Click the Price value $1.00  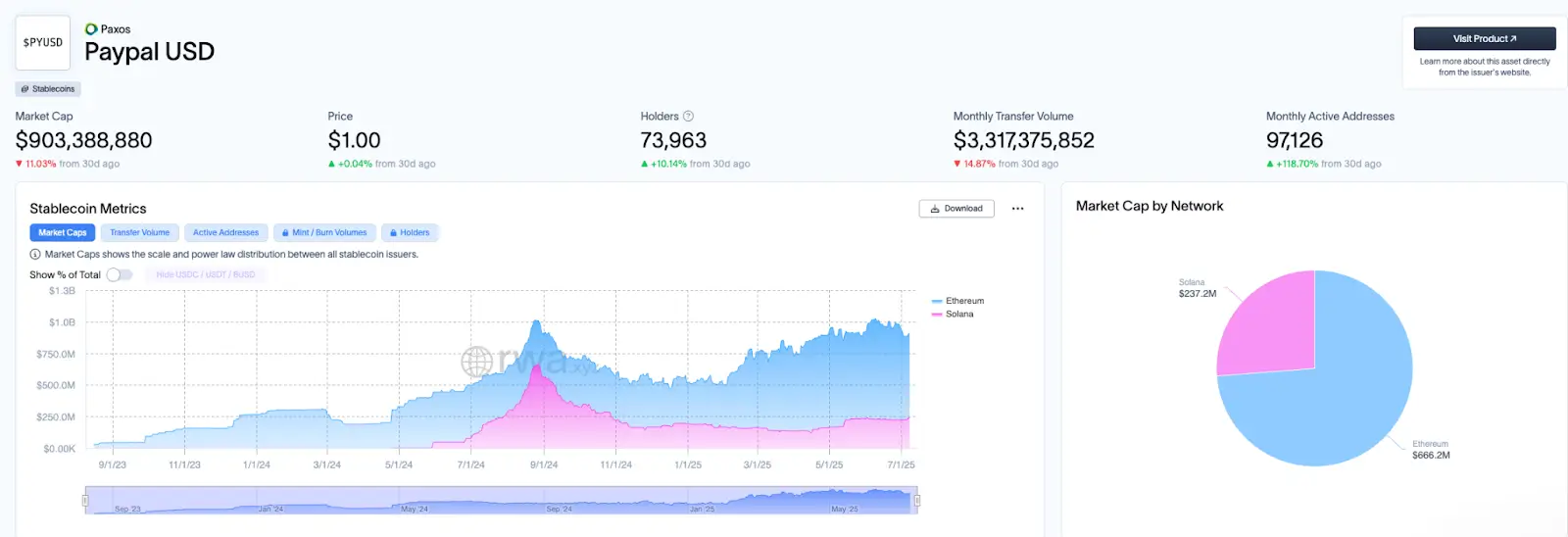354,140
